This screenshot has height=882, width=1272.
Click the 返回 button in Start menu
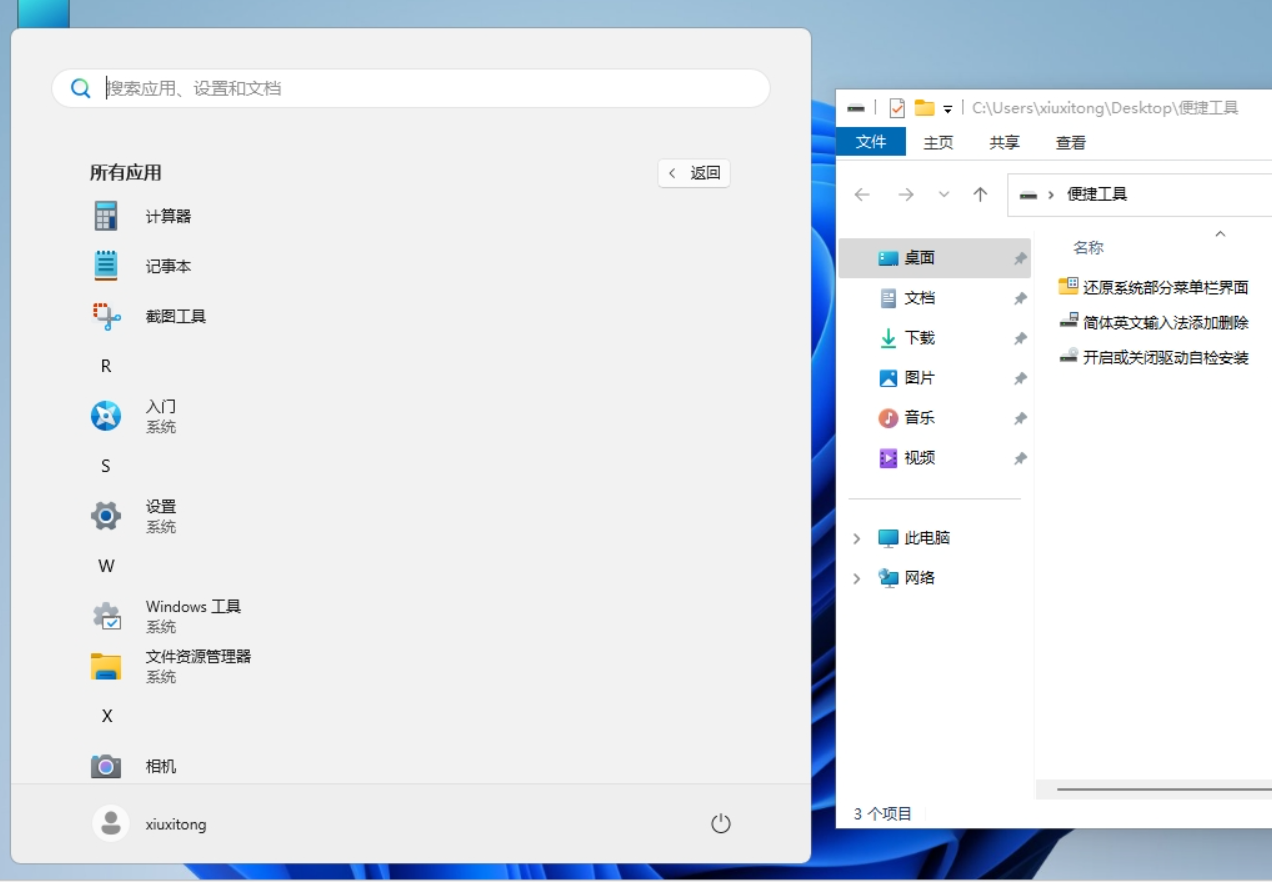694,173
